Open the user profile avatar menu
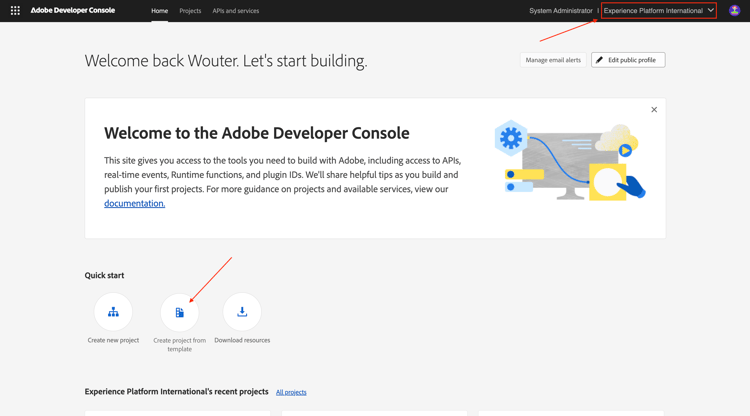750x416 pixels. 734,11
